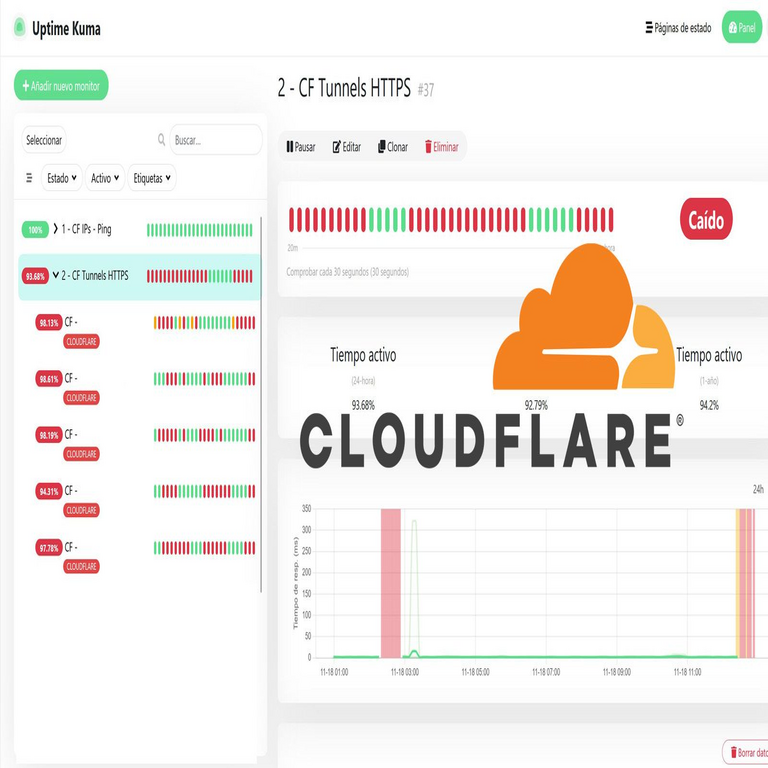The width and height of the screenshot is (768, 768).
Task: Click the filter list icon beside Estado
Action: 29,177
